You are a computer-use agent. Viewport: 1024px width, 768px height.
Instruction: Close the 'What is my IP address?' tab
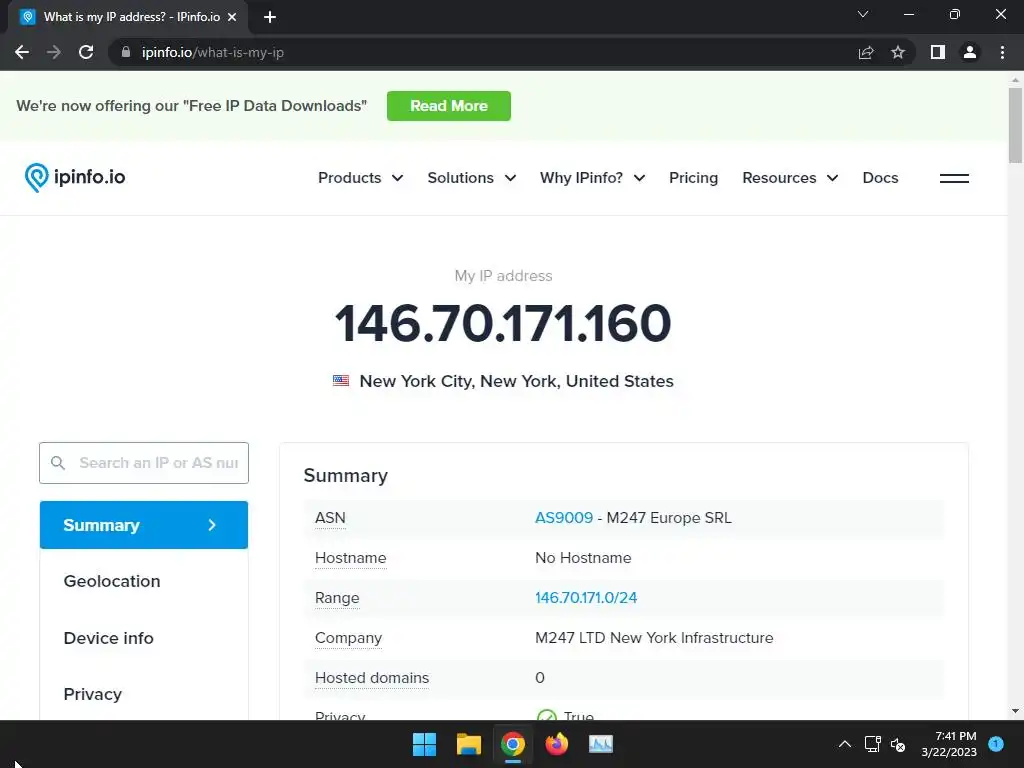232,17
